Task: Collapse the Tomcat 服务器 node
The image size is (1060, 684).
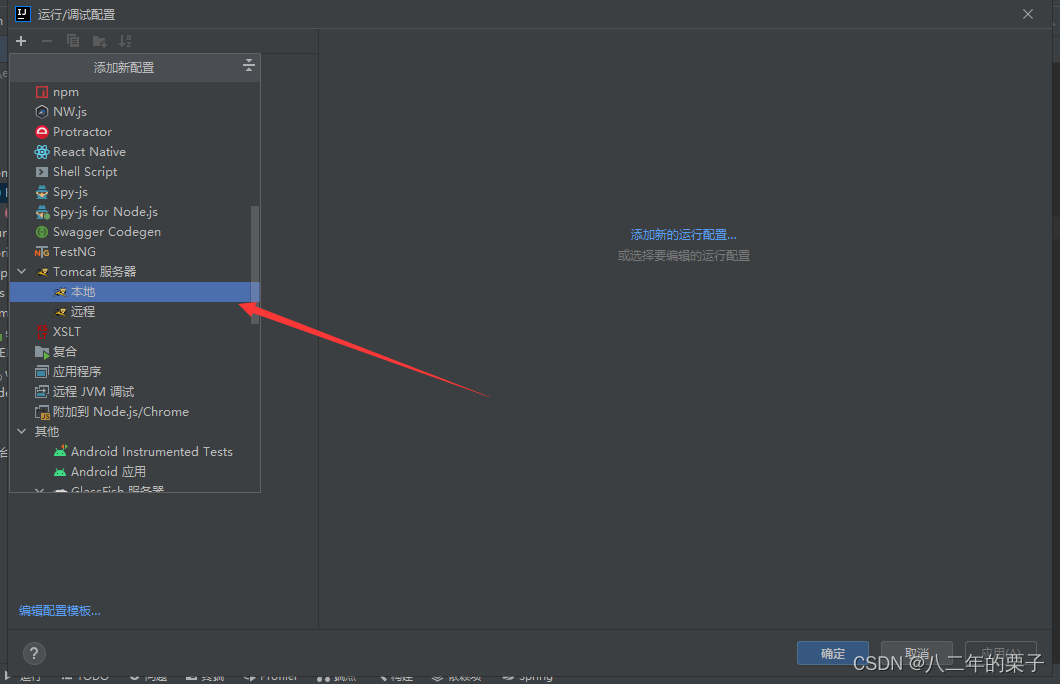Action: [x=22, y=272]
